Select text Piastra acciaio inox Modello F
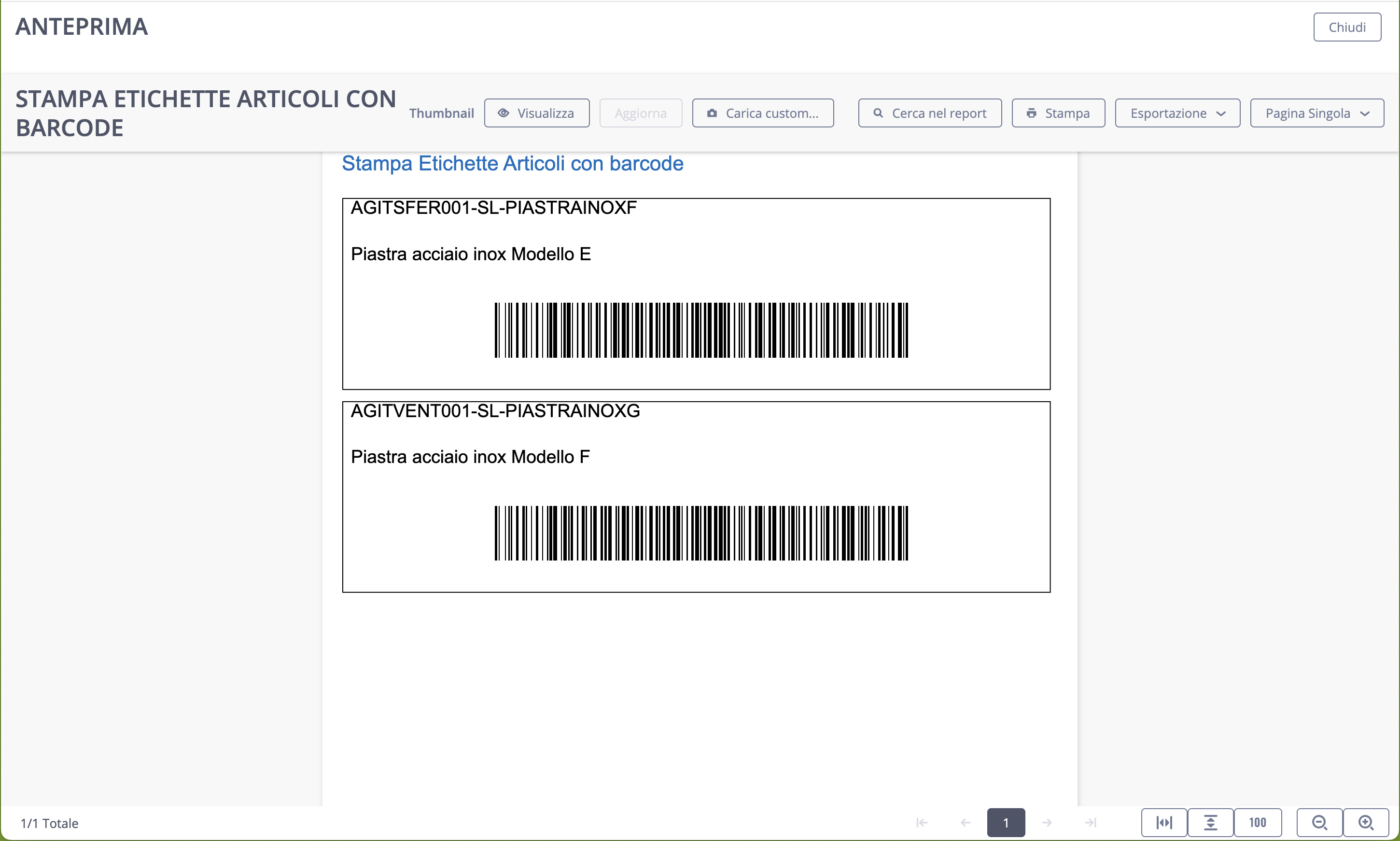The width and height of the screenshot is (1400, 841). pyautogui.click(x=470, y=457)
